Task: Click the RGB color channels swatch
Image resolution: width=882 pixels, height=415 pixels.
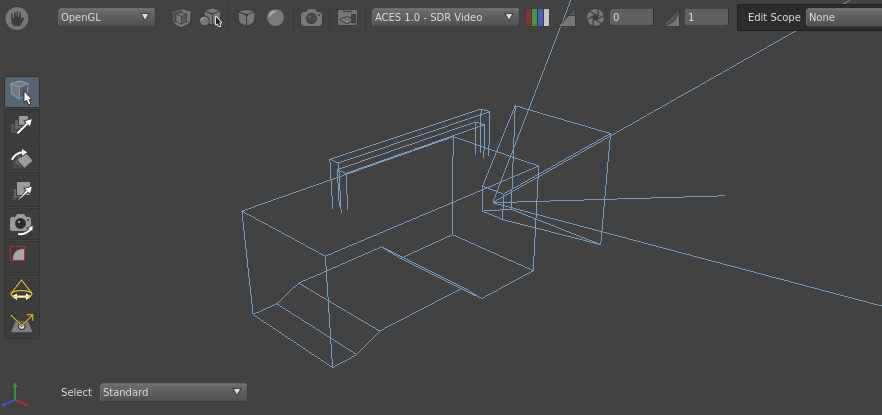Action: (537, 17)
